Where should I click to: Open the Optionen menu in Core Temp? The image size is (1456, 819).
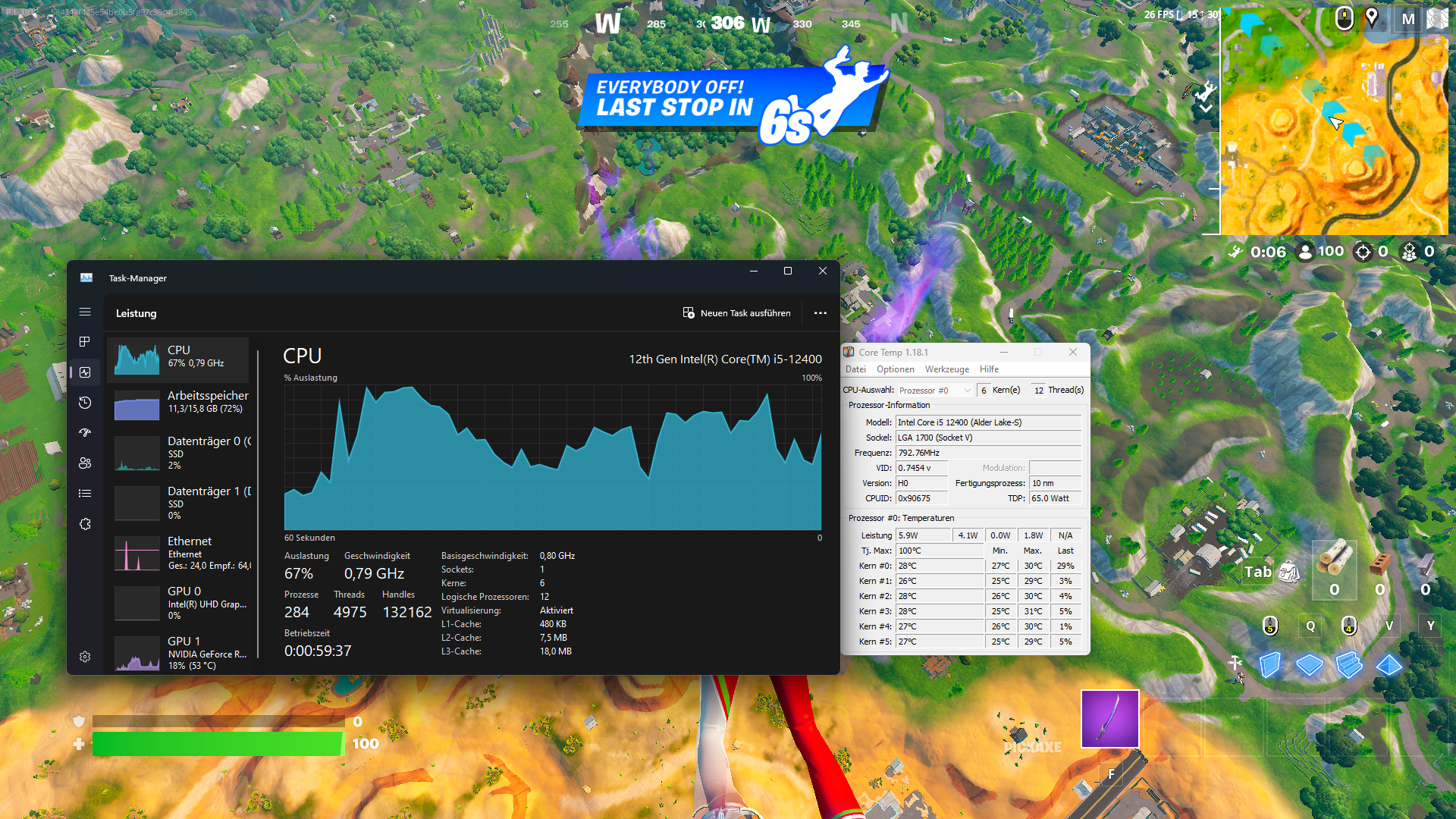pos(895,369)
